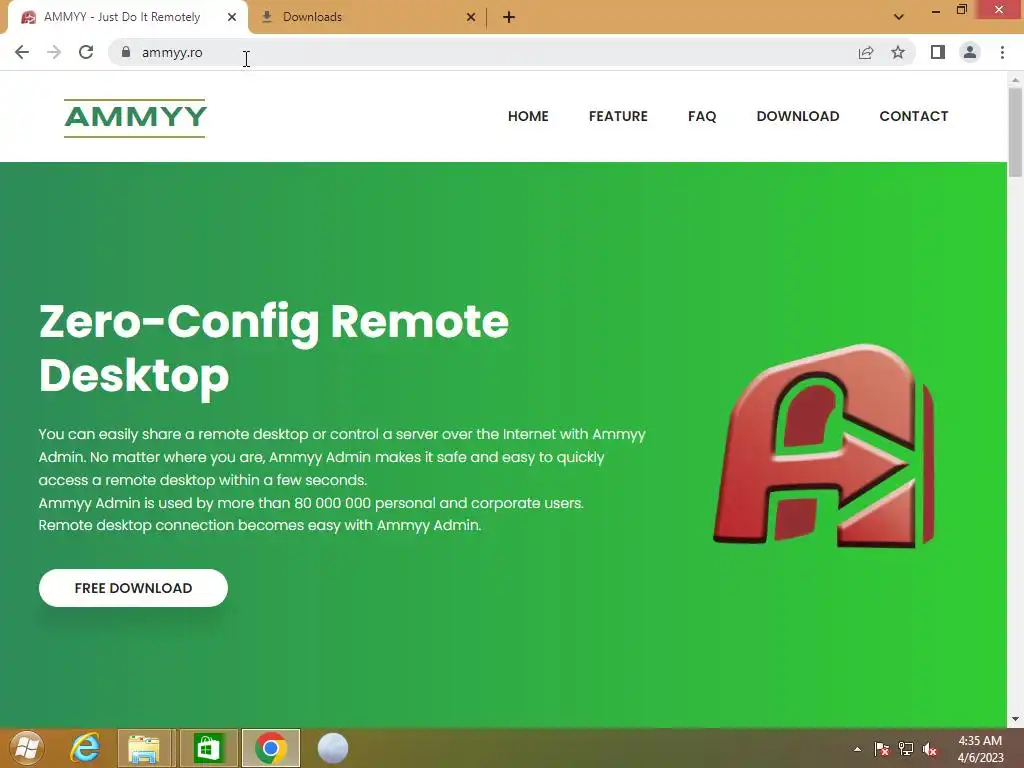The image size is (1024, 768).
Task: View site info via the padlock icon
Action: coord(125,52)
